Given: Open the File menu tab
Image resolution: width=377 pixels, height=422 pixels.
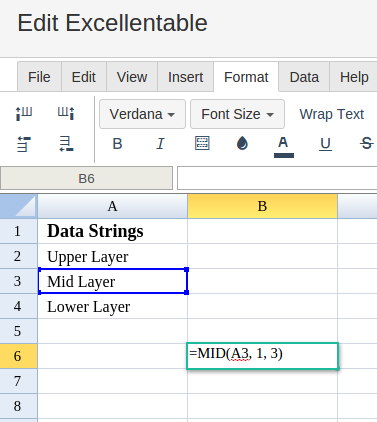Looking at the screenshot, I should pos(39,77).
